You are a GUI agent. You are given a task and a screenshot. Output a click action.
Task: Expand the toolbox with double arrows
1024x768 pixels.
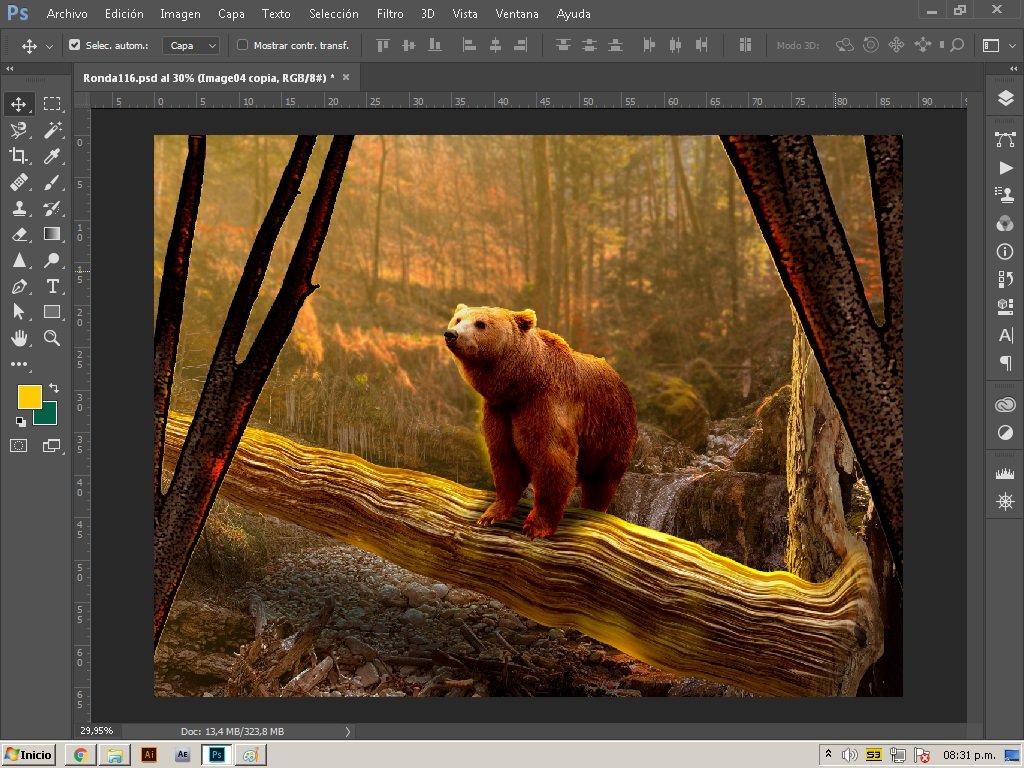[x=10, y=68]
